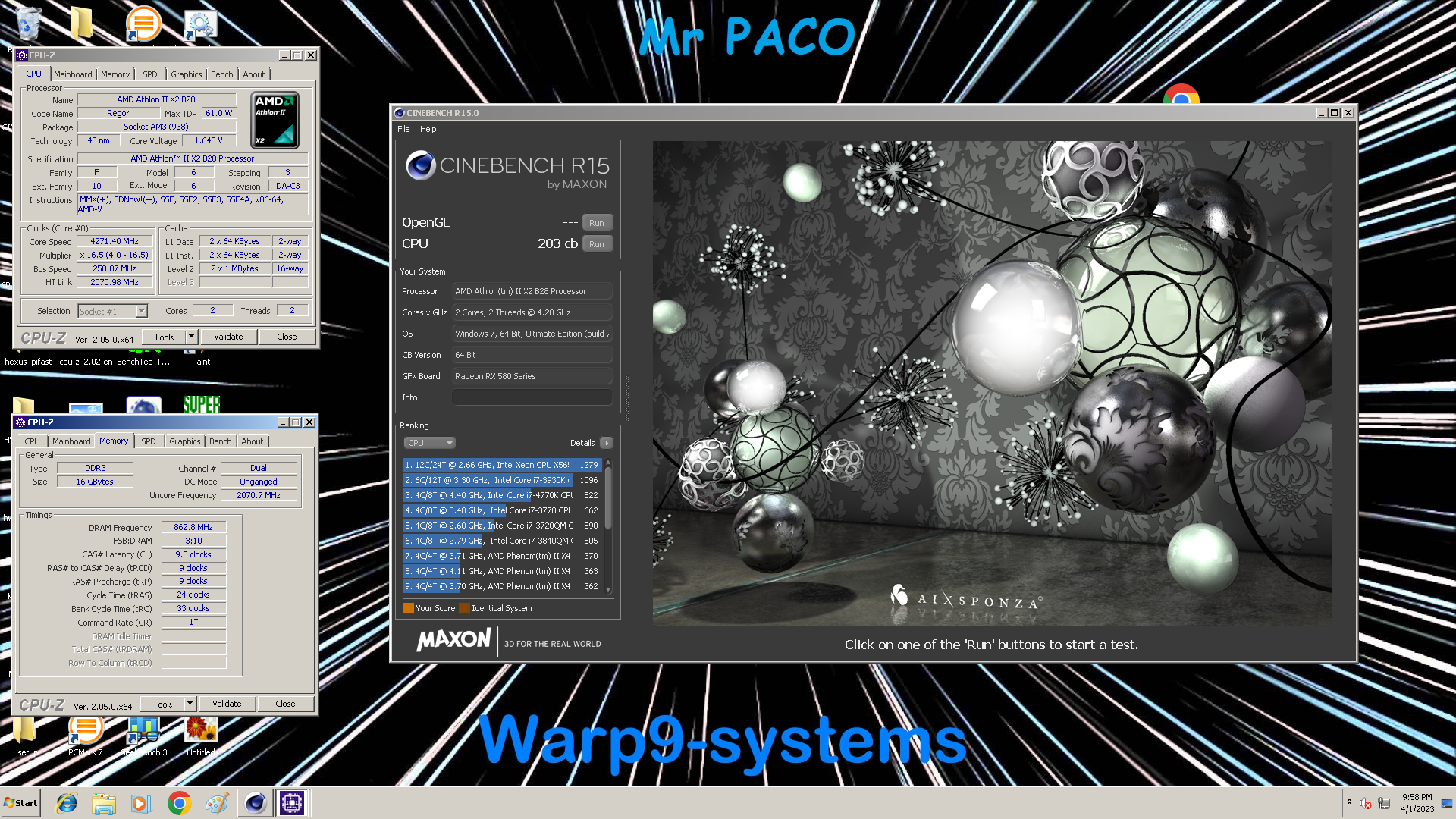Open the About tab in top CPU-Z window
The width and height of the screenshot is (1456, 819).
coord(254,74)
